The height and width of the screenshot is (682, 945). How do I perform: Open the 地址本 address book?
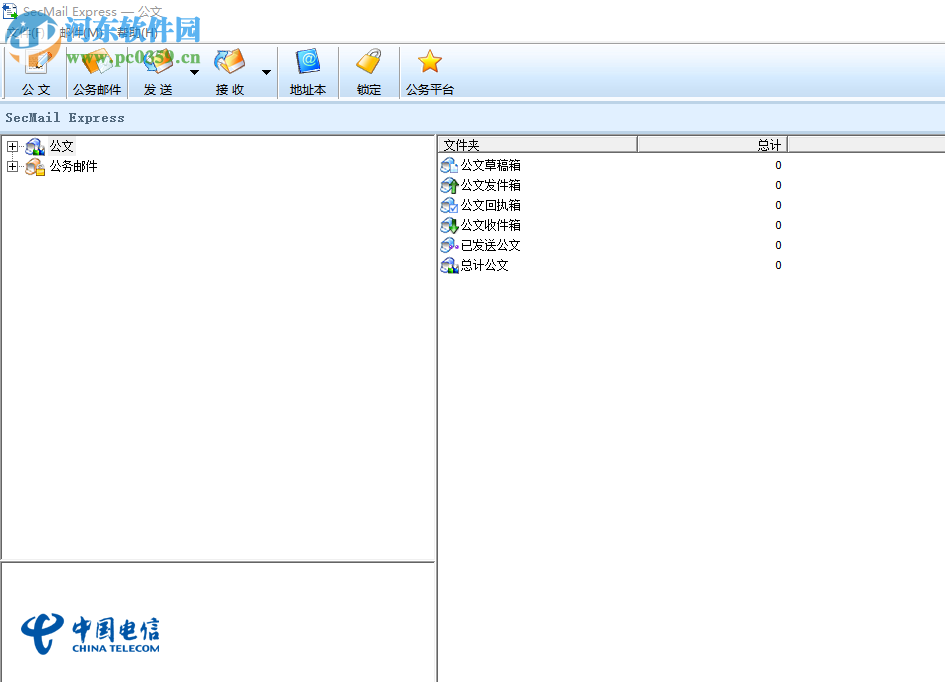click(x=308, y=72)
